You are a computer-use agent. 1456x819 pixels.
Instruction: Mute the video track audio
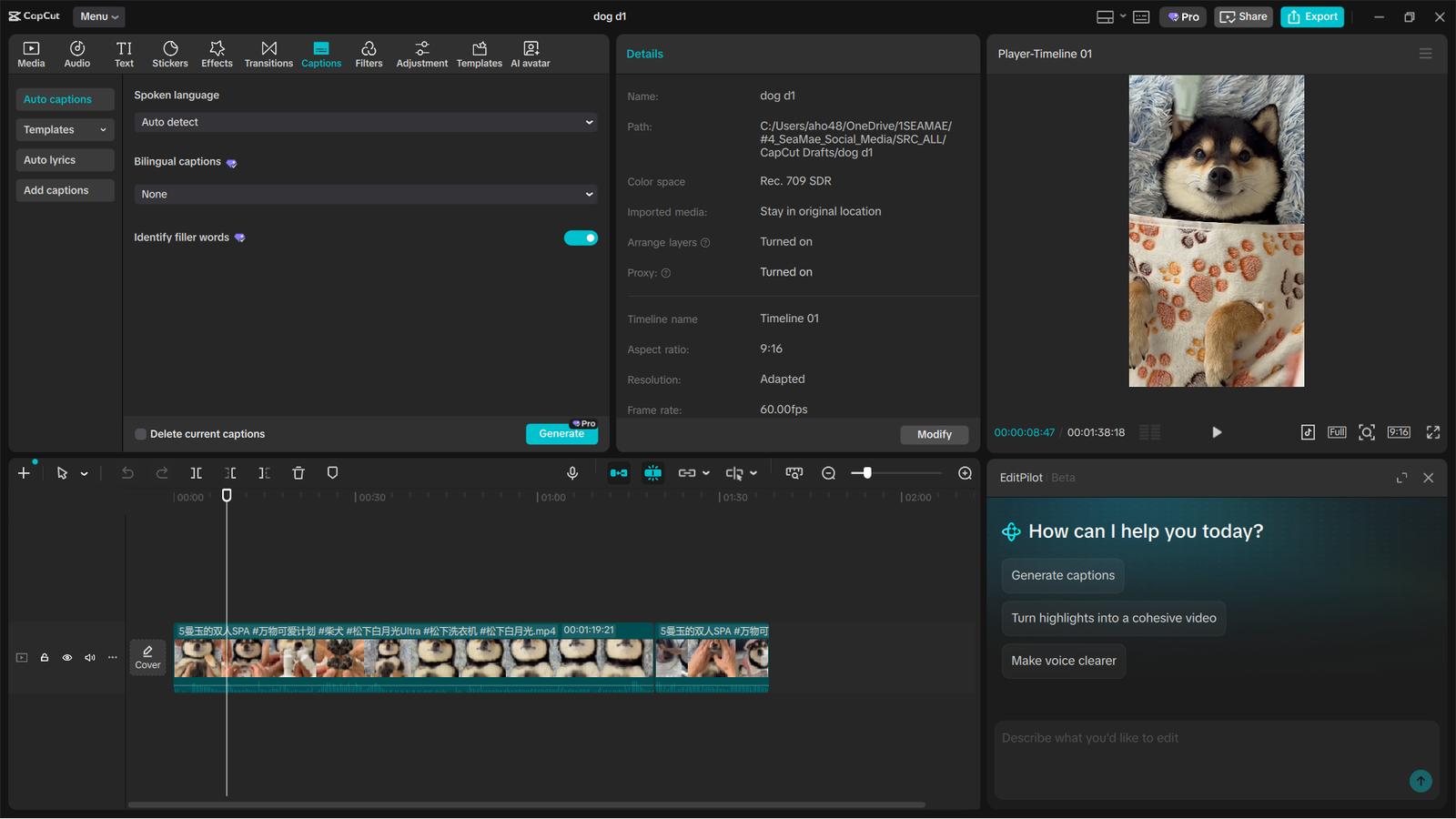click(89, 657)
